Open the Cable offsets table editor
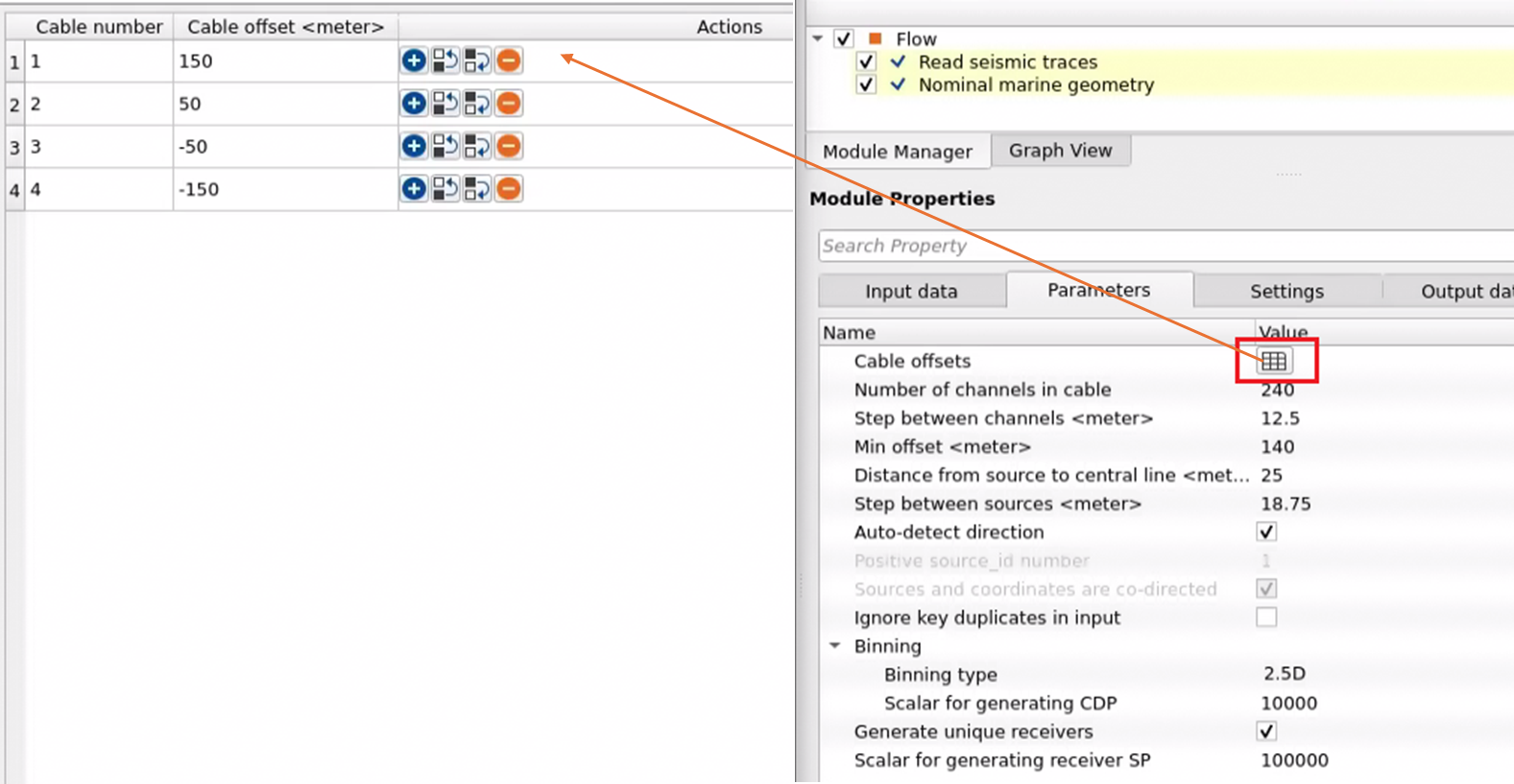 tap(1274, 362)
